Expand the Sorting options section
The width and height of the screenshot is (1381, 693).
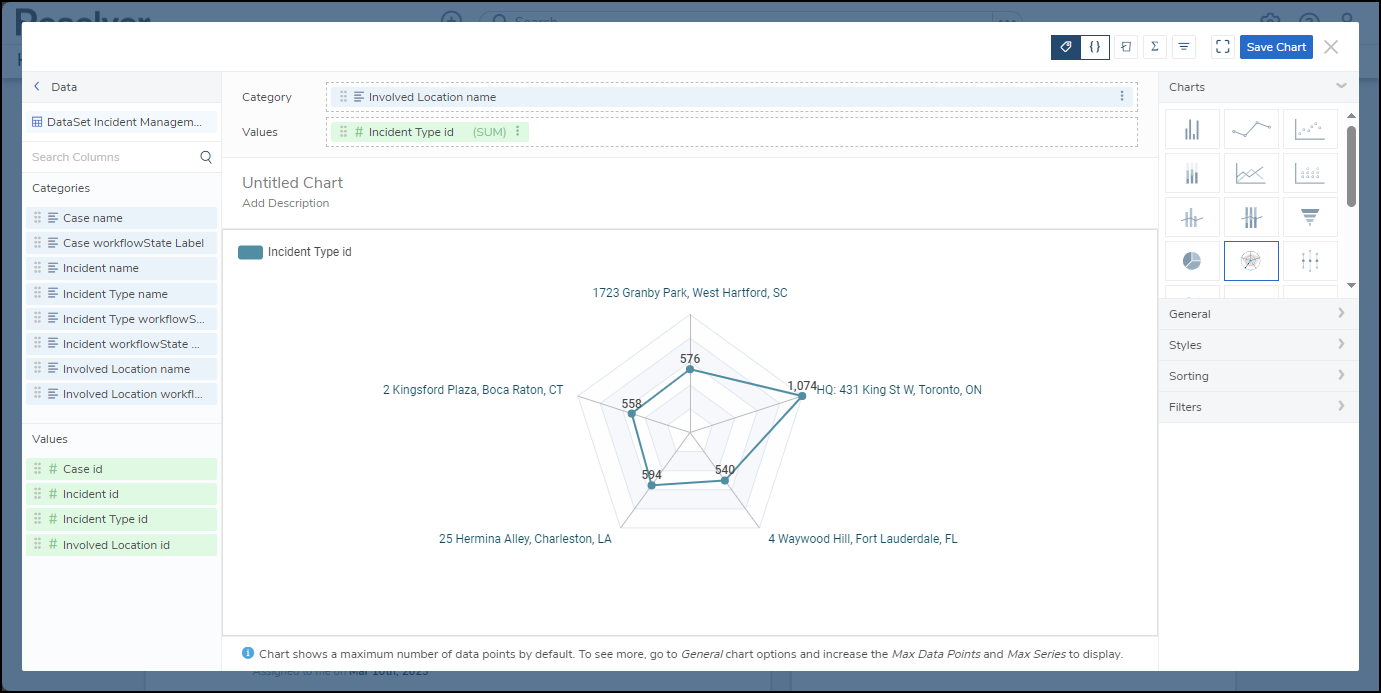[1258, 376]
